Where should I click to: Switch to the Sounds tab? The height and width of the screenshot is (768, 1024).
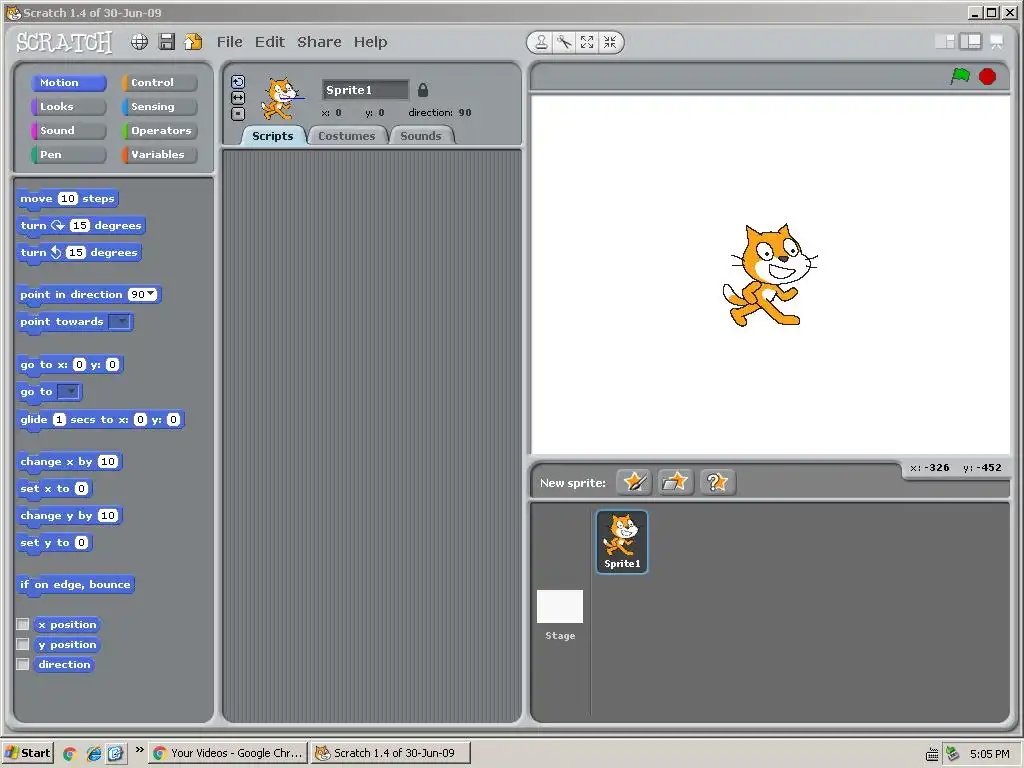pyautogui.click(x=421, y=136)
